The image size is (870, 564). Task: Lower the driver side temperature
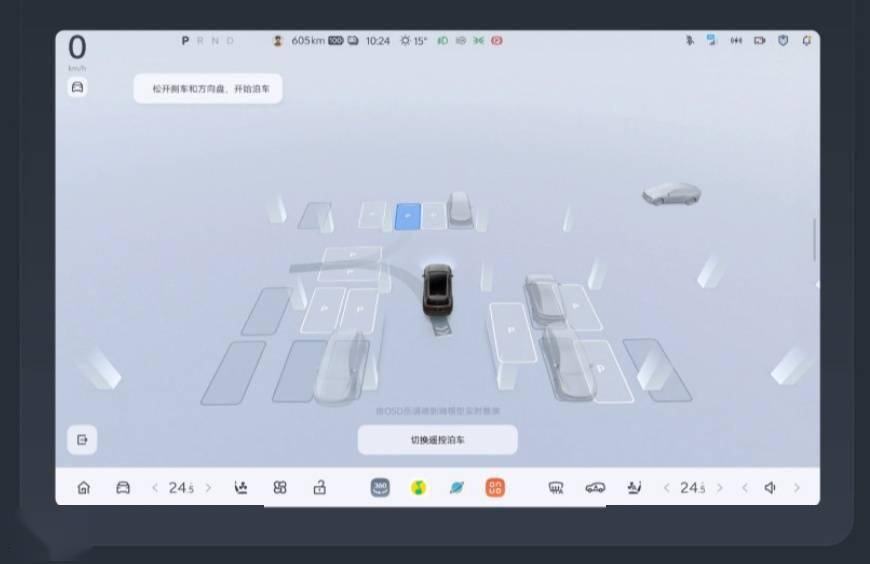[155, 488]
